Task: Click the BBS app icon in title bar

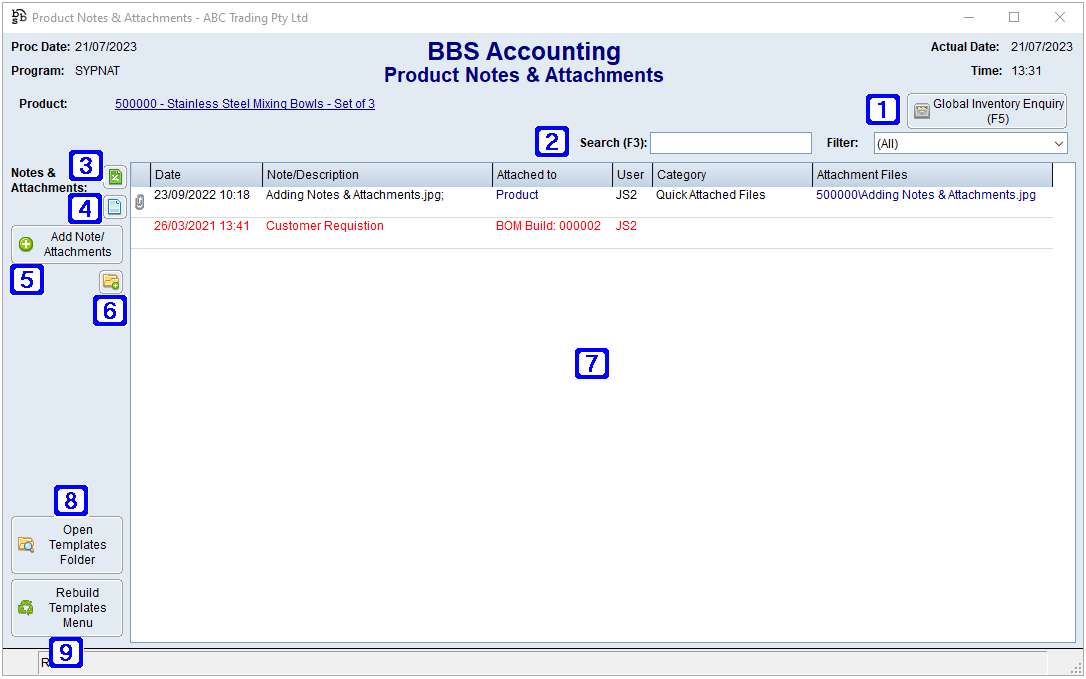Action: point(18,17)
